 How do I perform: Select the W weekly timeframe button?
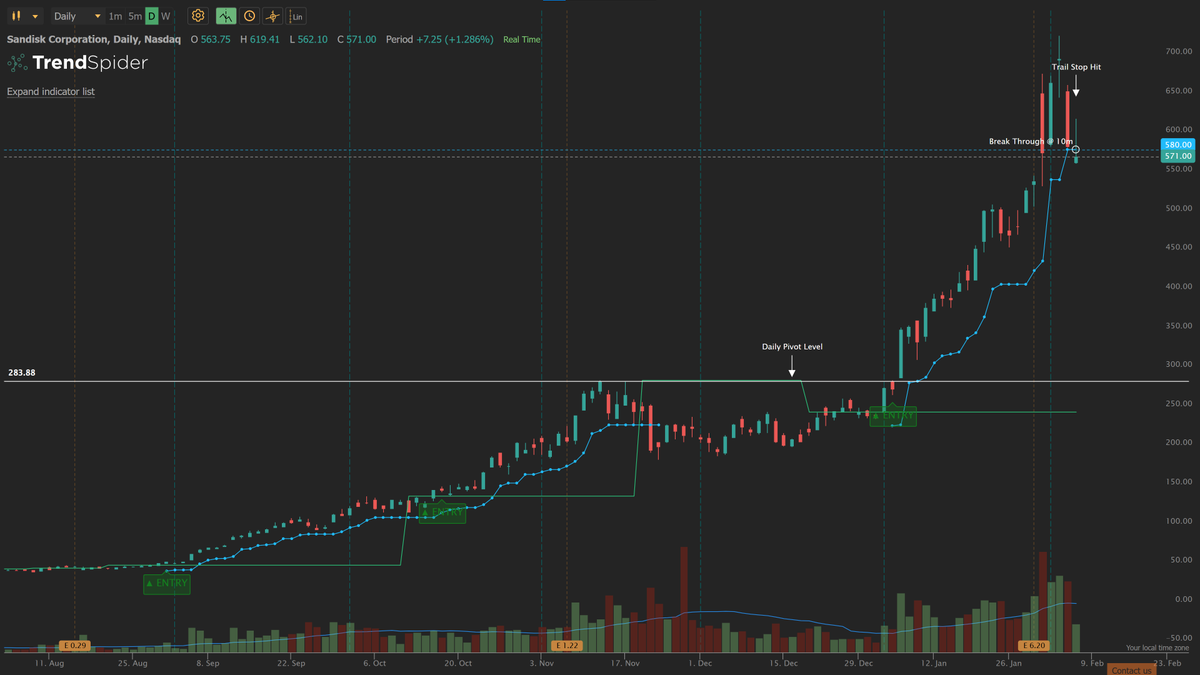click(165, 16)
